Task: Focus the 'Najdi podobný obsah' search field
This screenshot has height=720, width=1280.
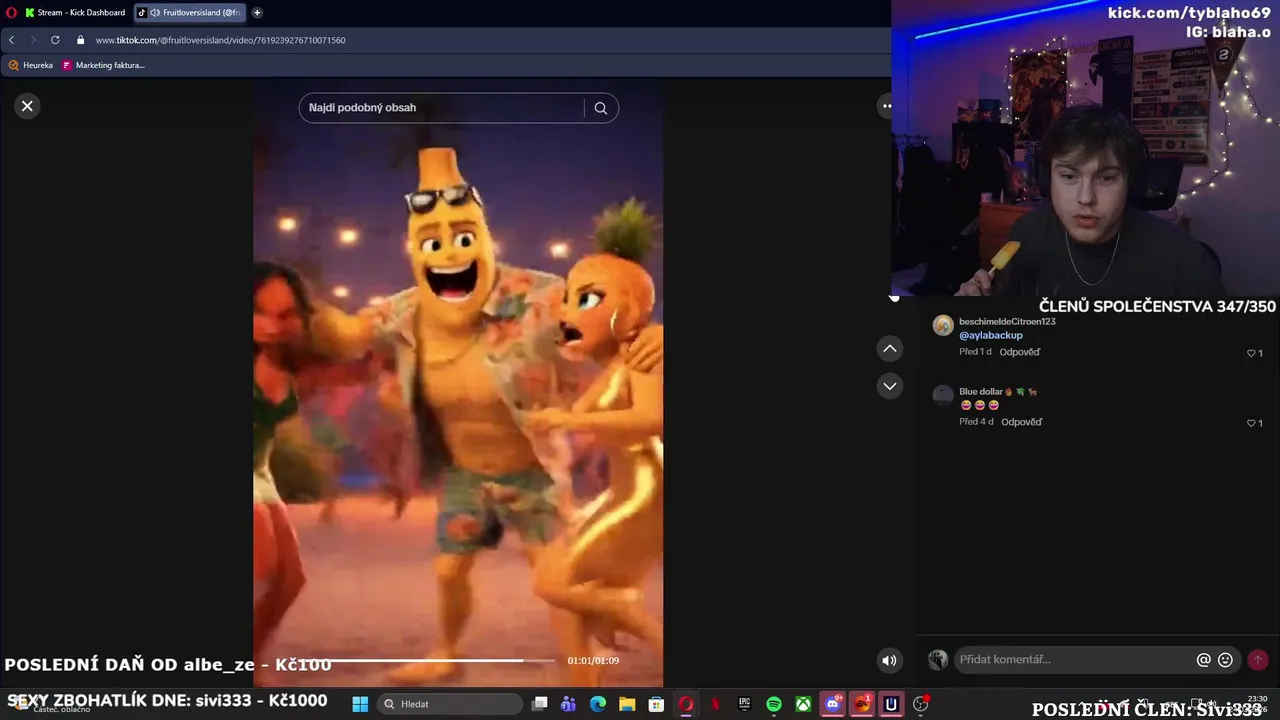Action: (x=443, y=108)
